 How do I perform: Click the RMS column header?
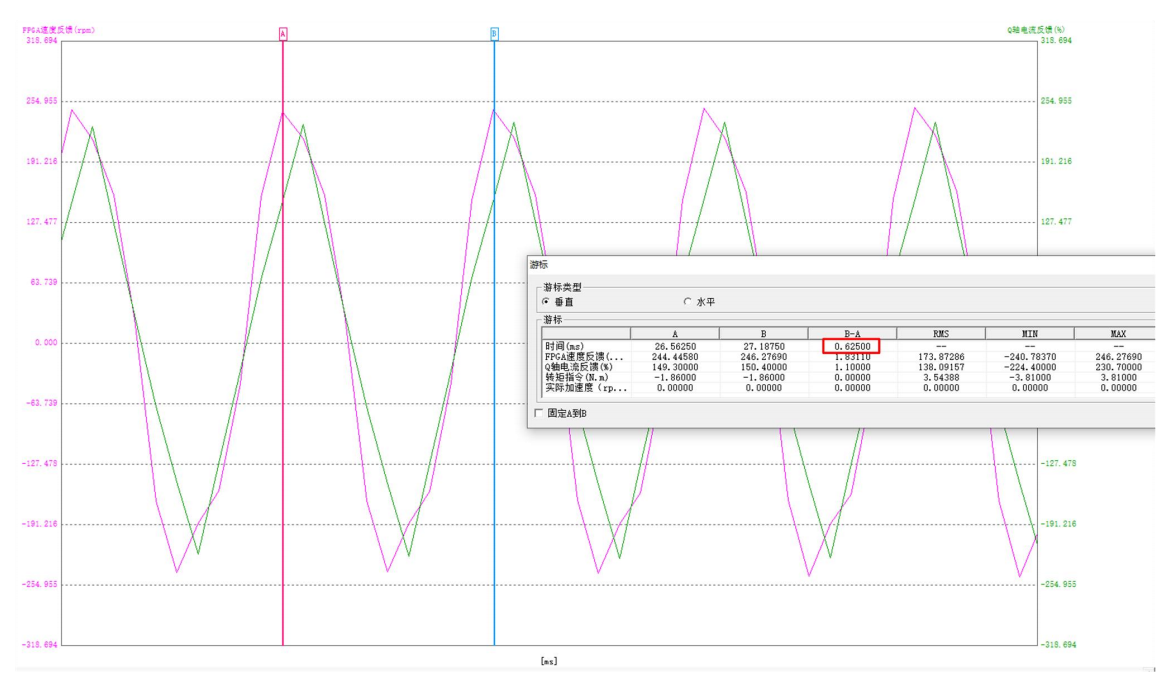tap(940, 333)
